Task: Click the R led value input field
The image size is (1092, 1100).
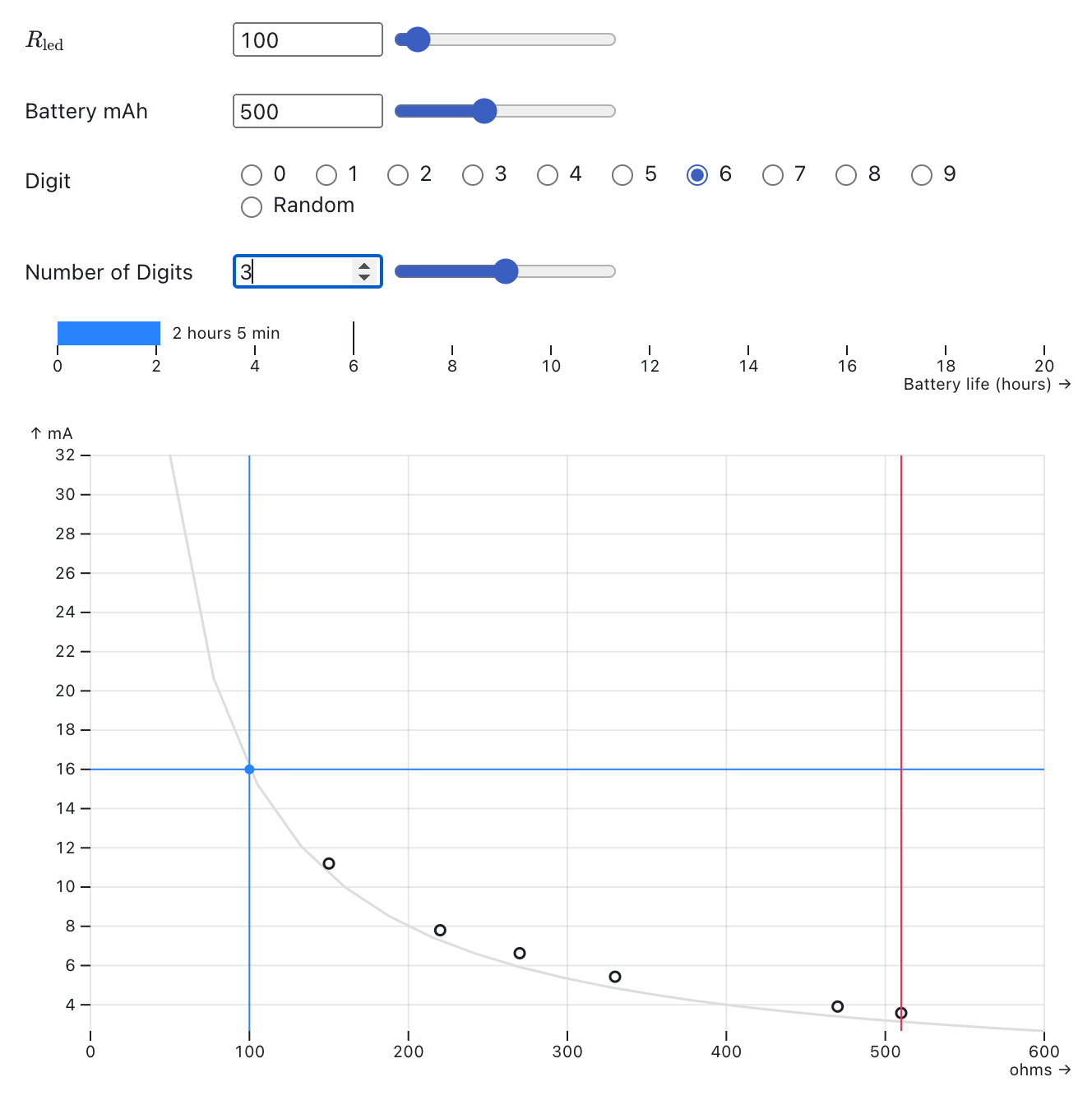Action: [x=308, y=40]
